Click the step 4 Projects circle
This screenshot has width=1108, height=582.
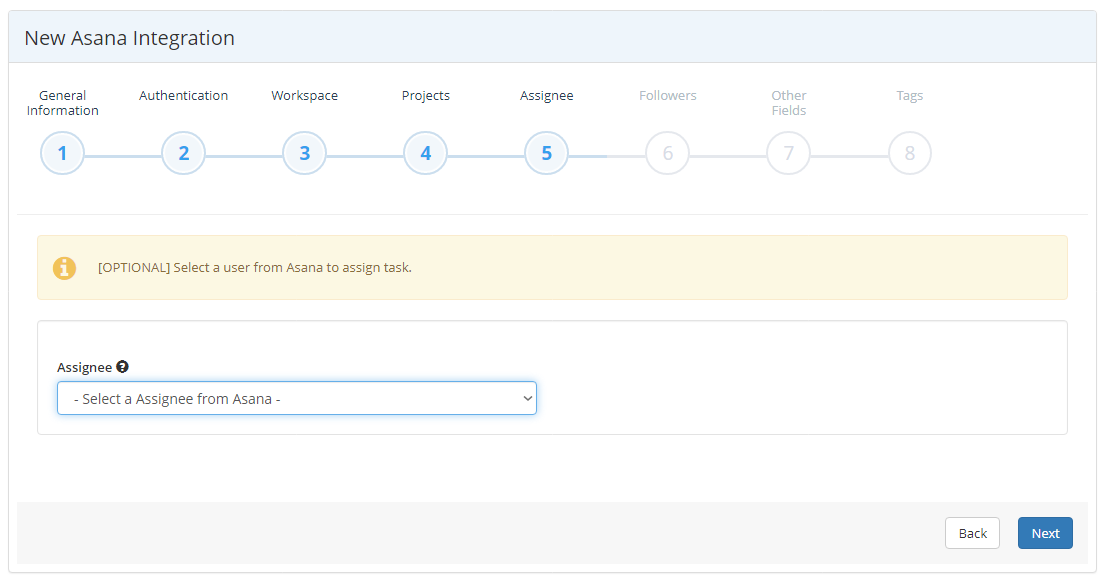(425, 152)
